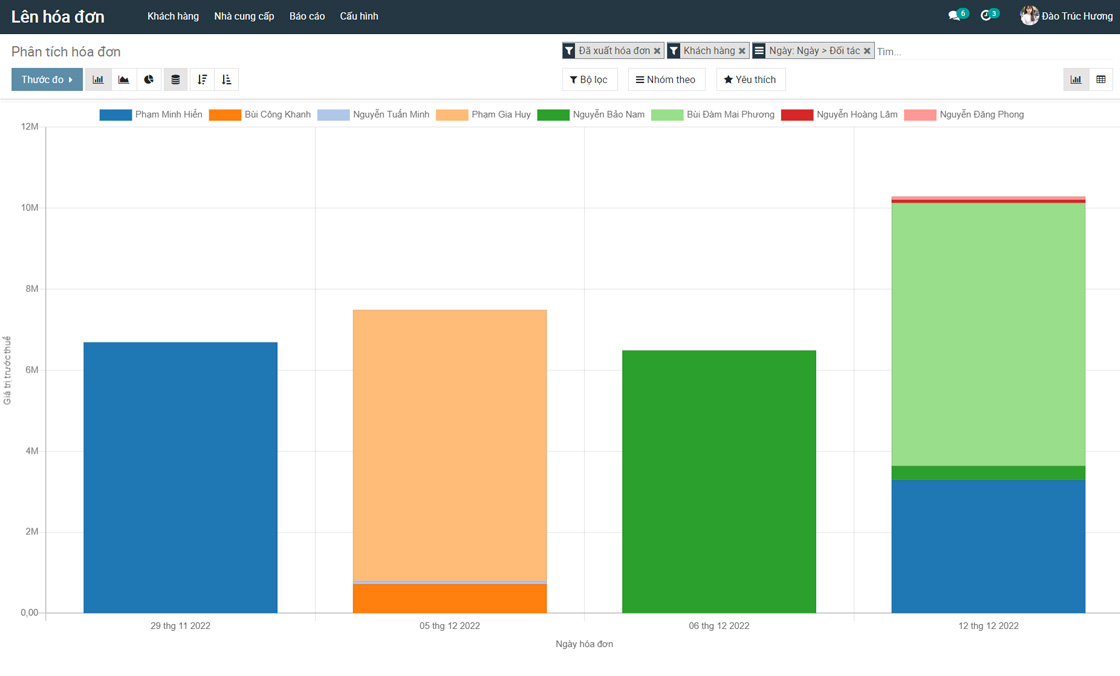Switch to bar chart mode
The width and height of the screenshot is (1120, 676).
[98, 80]
